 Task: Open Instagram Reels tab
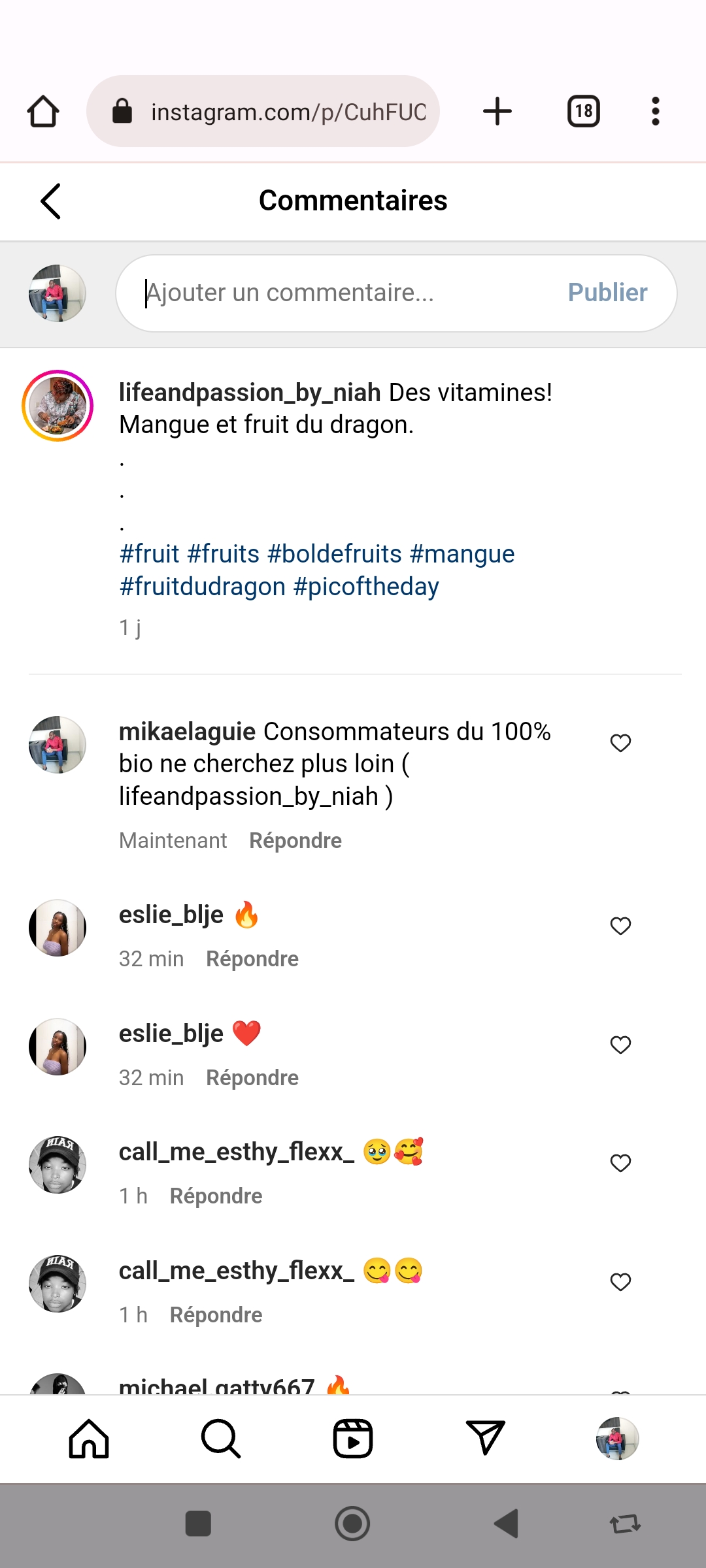pyautogui.click(x=353, y=1439)
